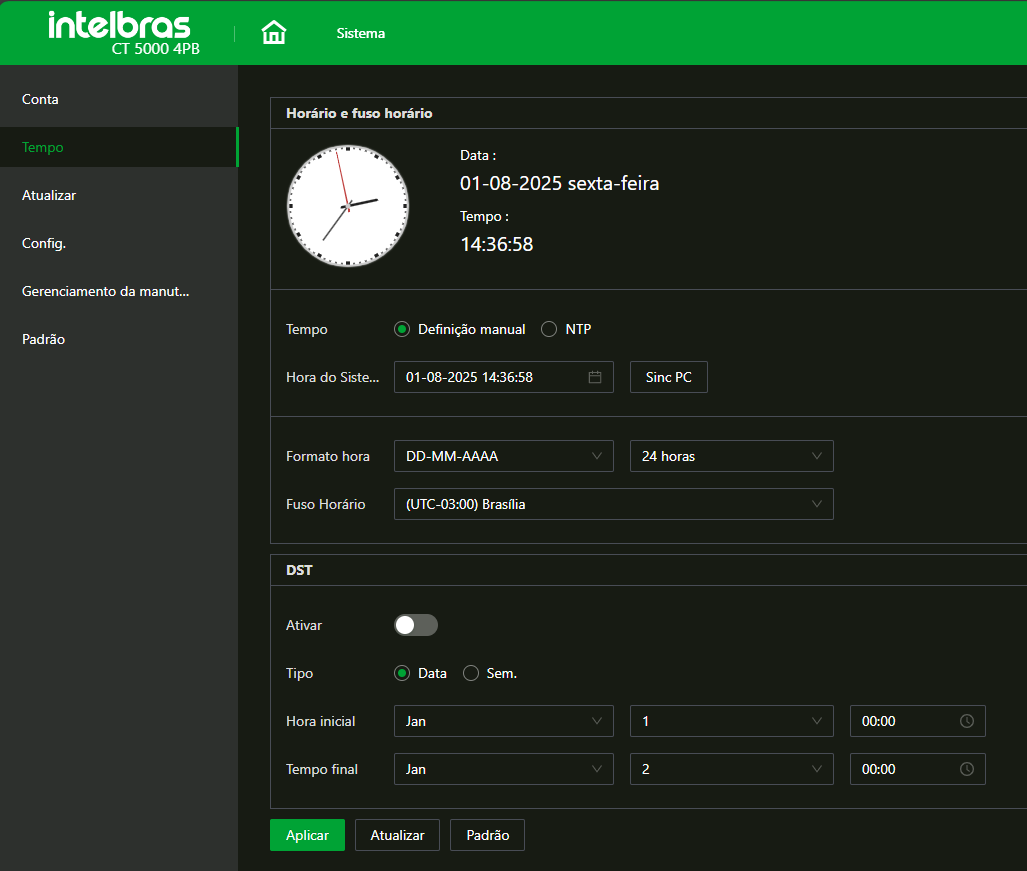Enable the DST Ativar switch

tap(416, 625)
